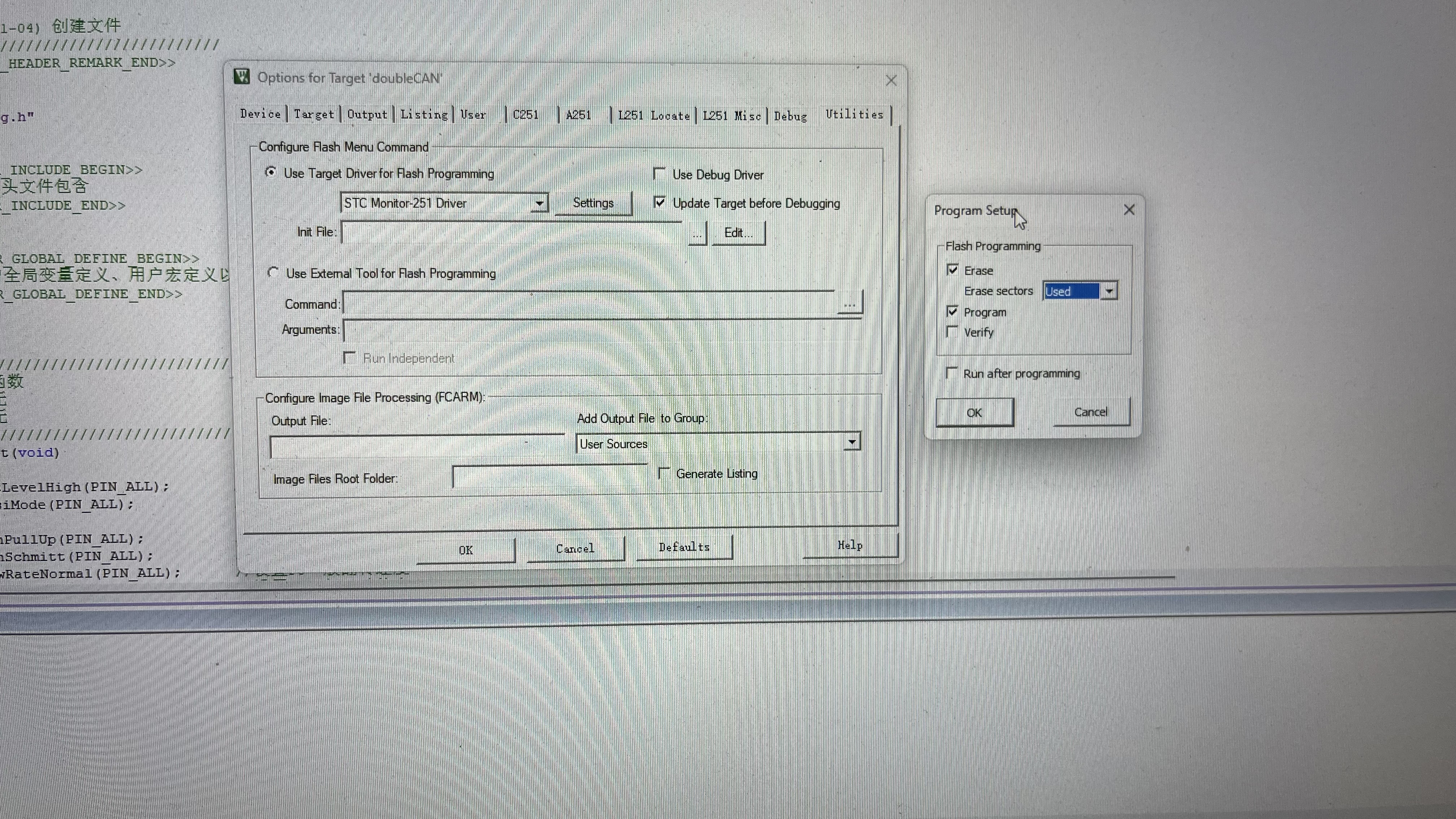Close the Program Setup dialog
This screenshot has width=1456, height=819.
pos(1129,210)
